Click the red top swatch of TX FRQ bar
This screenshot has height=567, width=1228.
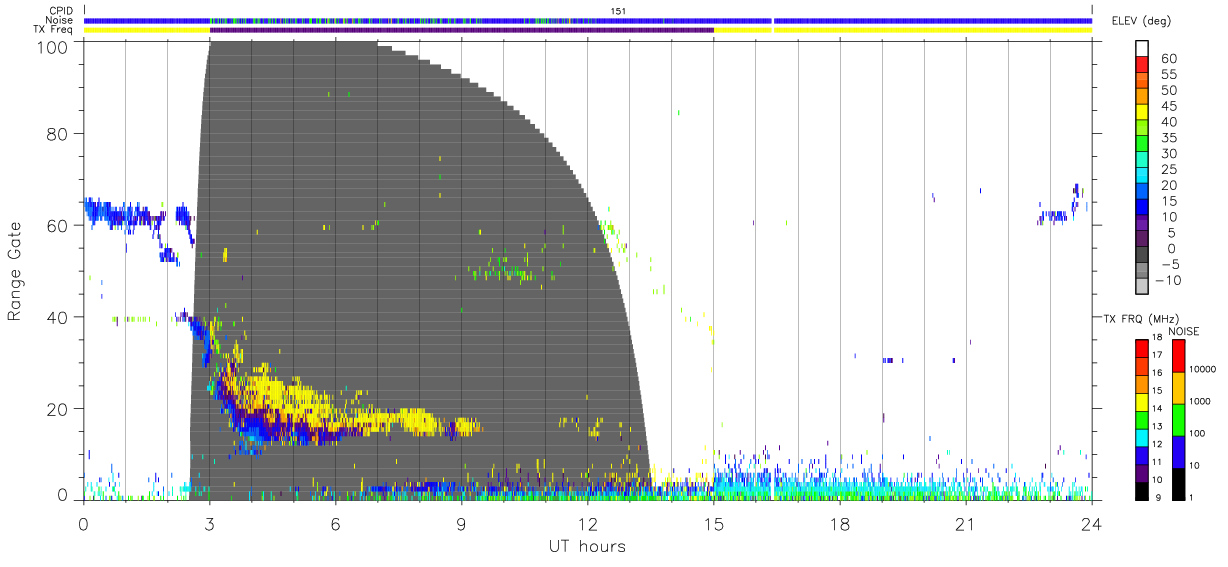(x=1142, y=348)
